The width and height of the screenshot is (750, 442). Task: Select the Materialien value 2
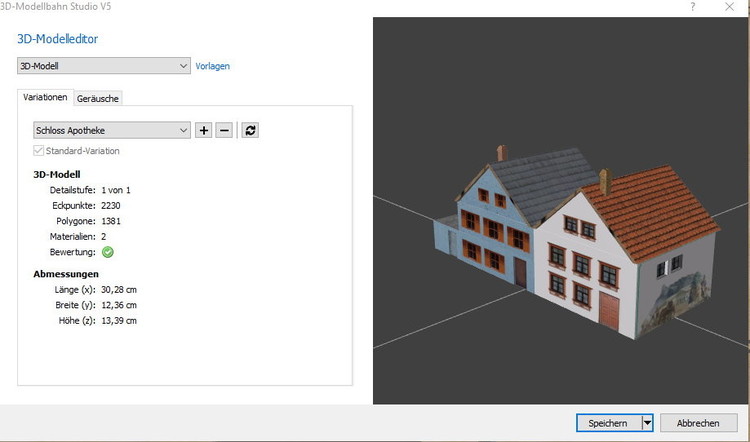(x=104, y=236)
